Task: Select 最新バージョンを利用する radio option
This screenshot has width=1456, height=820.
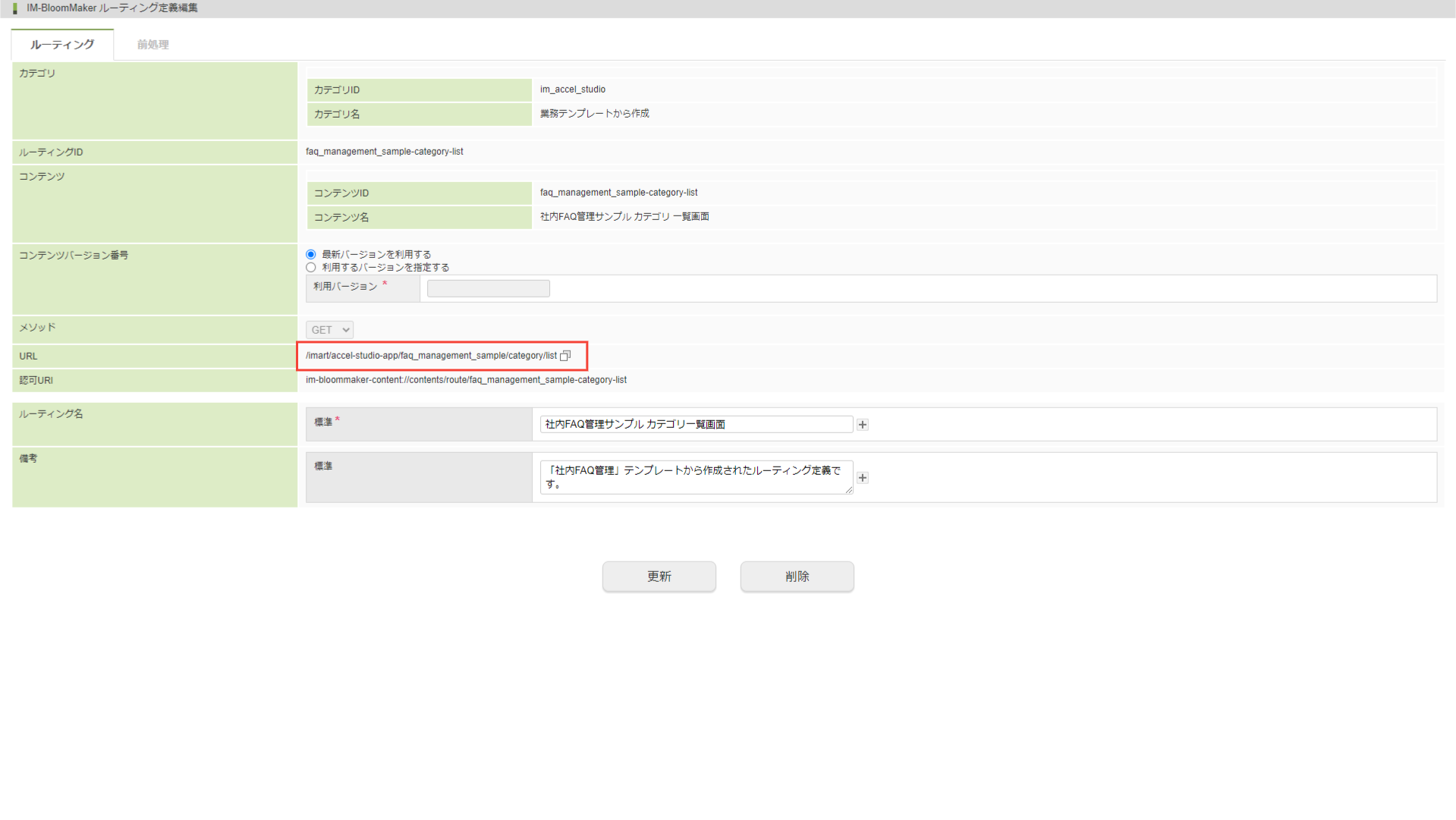Action: click(x=311, y=255)
